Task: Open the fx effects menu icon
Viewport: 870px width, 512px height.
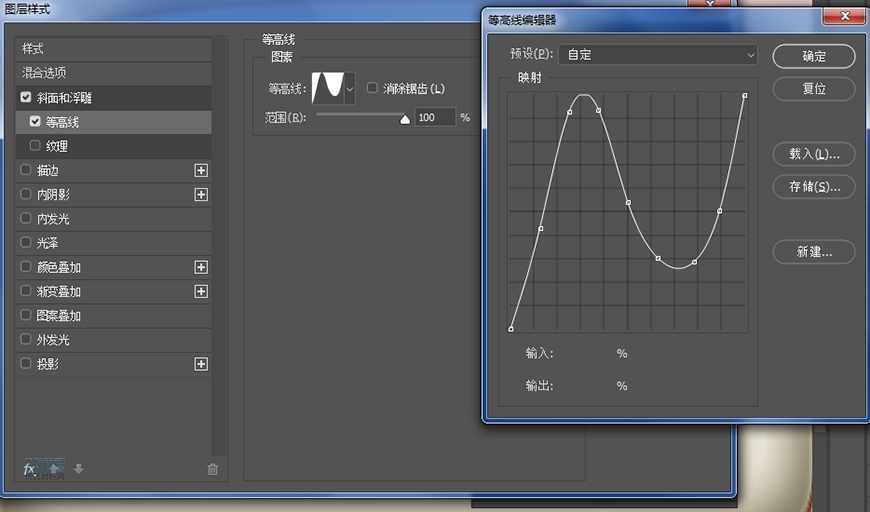Action: [x=29, y=469]
